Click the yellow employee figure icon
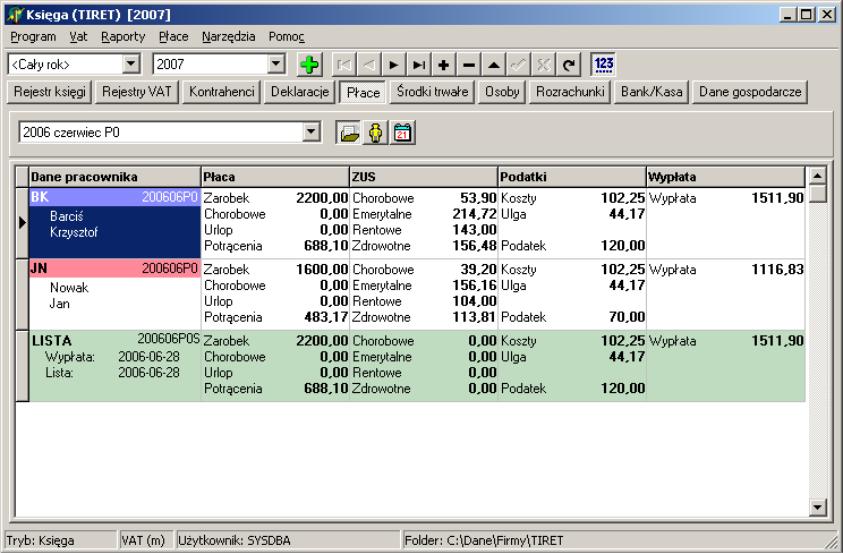Screen dimensions: 843x553 pos(375,133)
